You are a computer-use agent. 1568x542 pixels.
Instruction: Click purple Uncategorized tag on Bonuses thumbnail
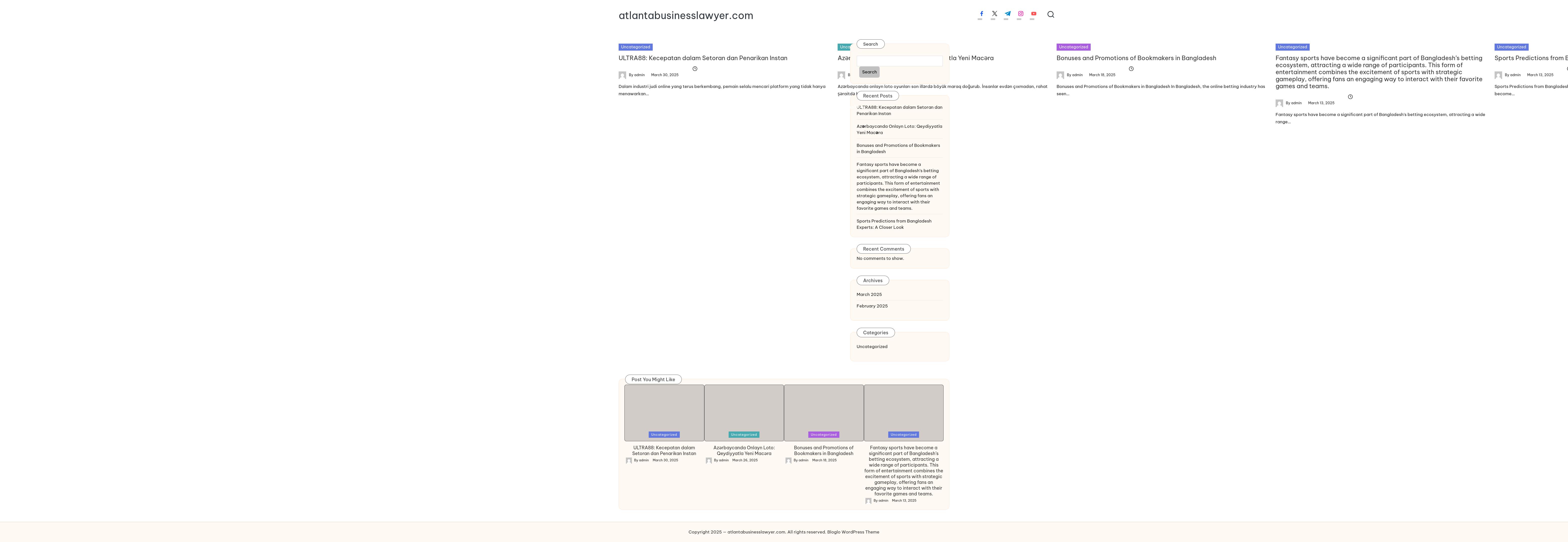[824, 435]
